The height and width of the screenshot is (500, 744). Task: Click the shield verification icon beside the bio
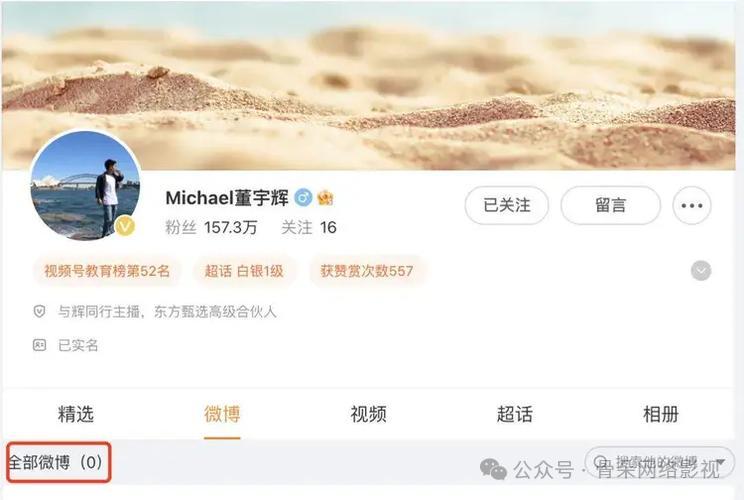39,311
